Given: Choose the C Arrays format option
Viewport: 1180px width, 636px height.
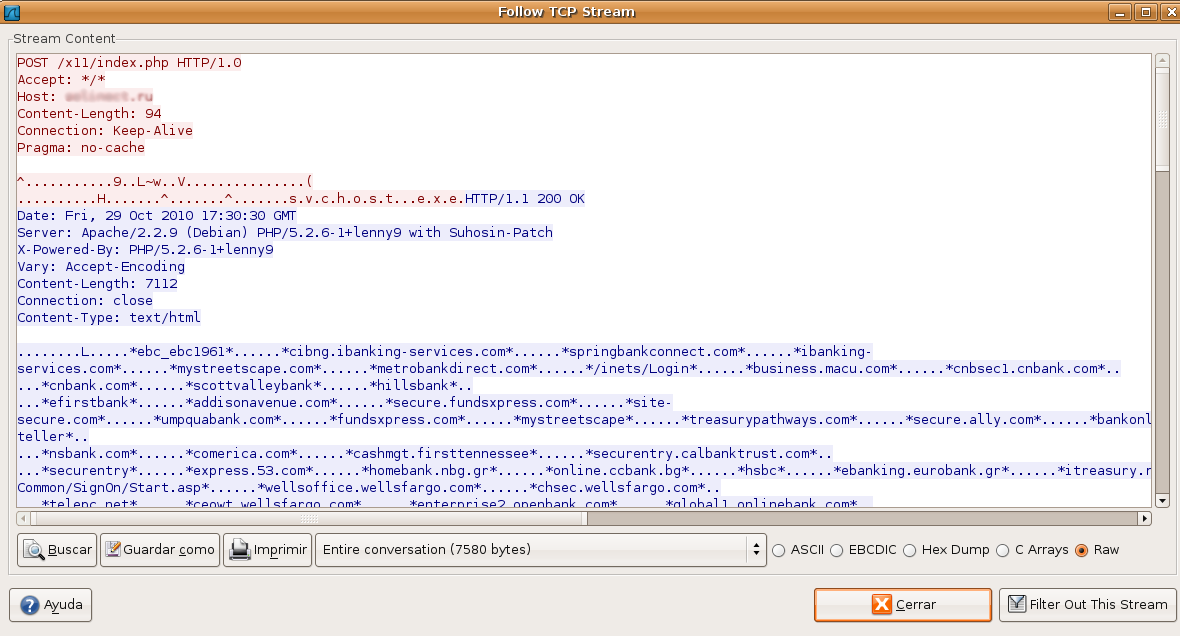Looking at the screenshot, I should pos(1007,550).
